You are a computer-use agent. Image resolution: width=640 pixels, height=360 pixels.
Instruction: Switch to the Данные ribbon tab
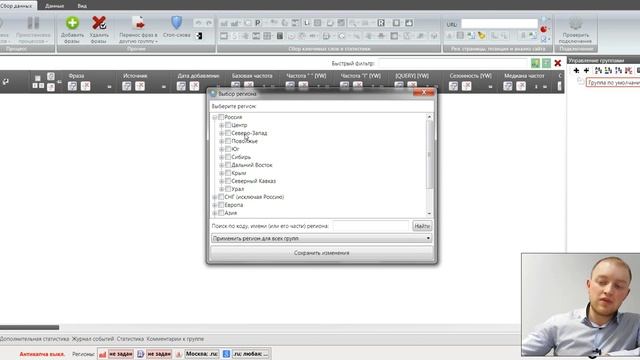pyautogui.click(x=54, y=6)
